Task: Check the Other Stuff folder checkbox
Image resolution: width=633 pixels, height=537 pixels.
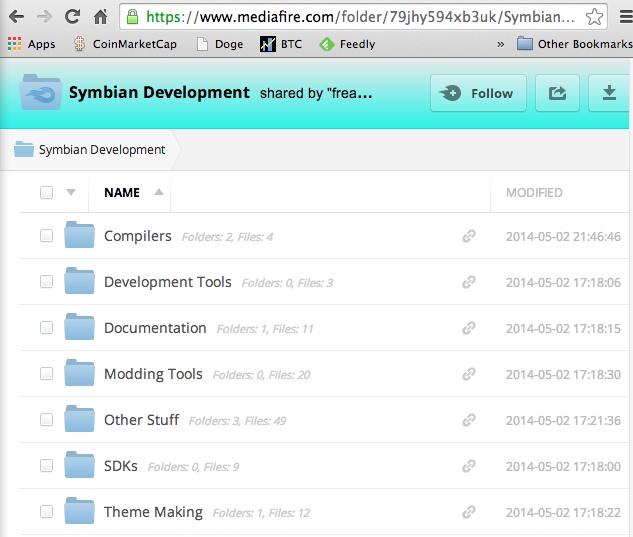Action: pyautogui.click(x=46, y=420)
